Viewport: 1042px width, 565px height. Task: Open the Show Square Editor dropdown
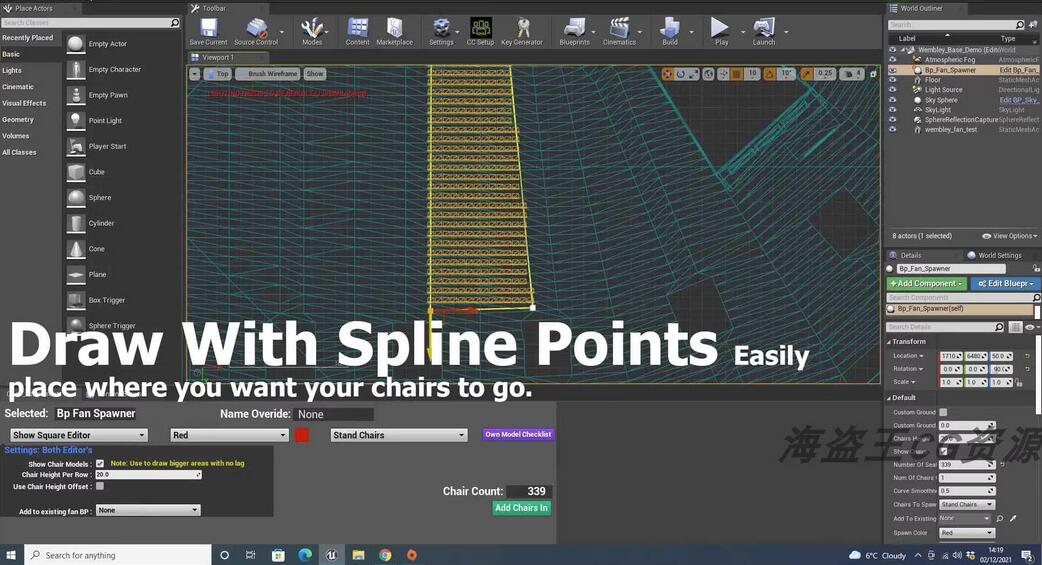(x=78, y=435)
